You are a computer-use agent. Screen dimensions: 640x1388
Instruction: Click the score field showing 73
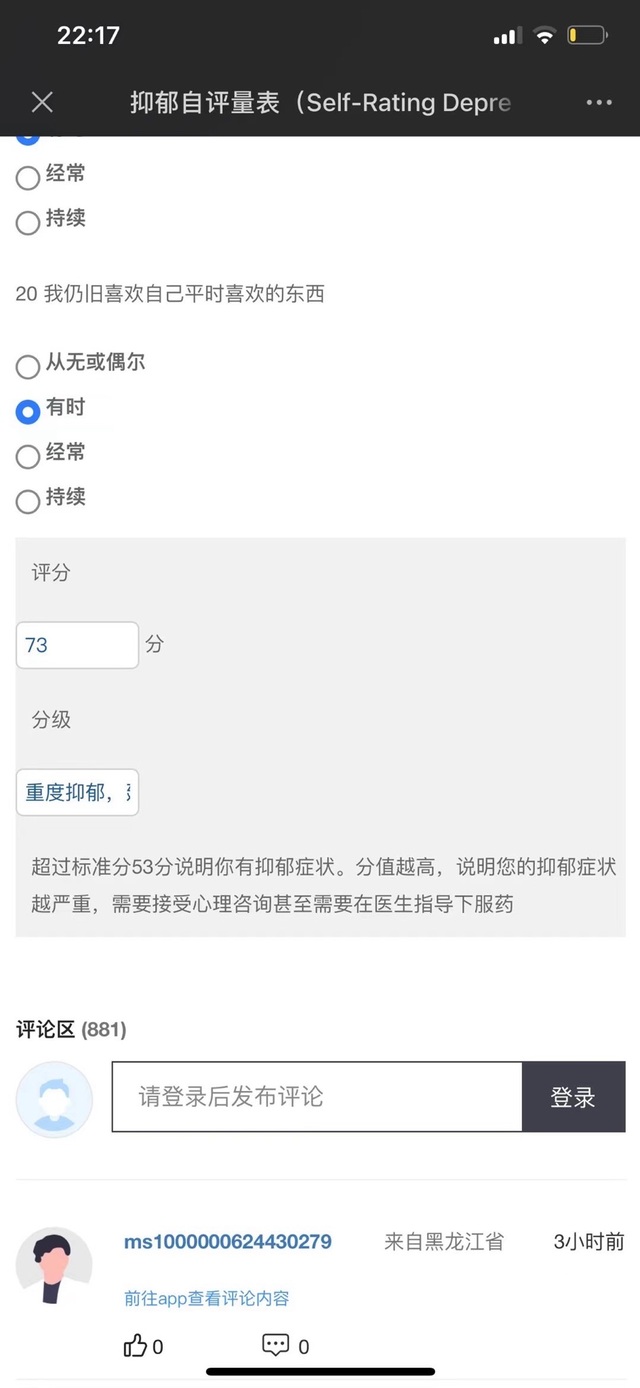77,645
